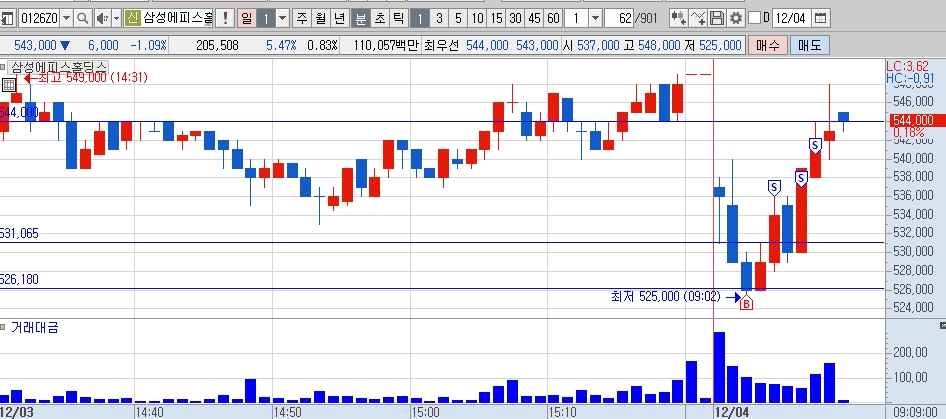The image size is (946, 419).
Task: Toggle the D checkbox beside date field
Action: click(x=754, y=18)
